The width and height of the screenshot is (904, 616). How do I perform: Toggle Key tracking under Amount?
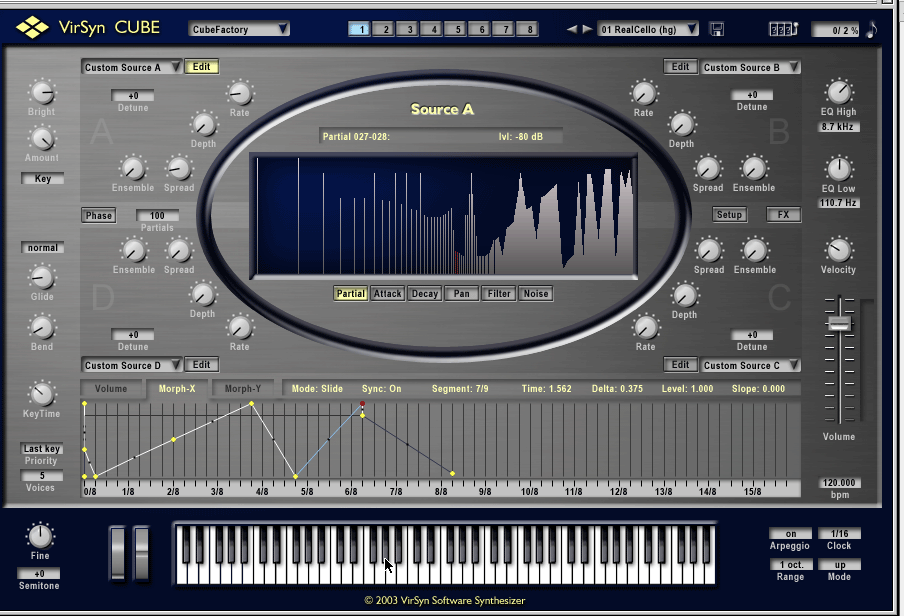[41, 178]
